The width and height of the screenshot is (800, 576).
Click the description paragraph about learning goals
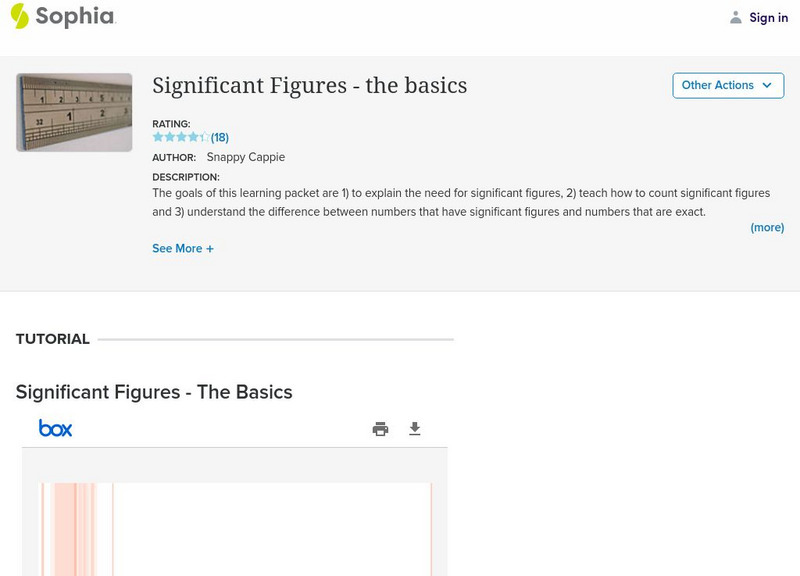(x=460, y=202)
